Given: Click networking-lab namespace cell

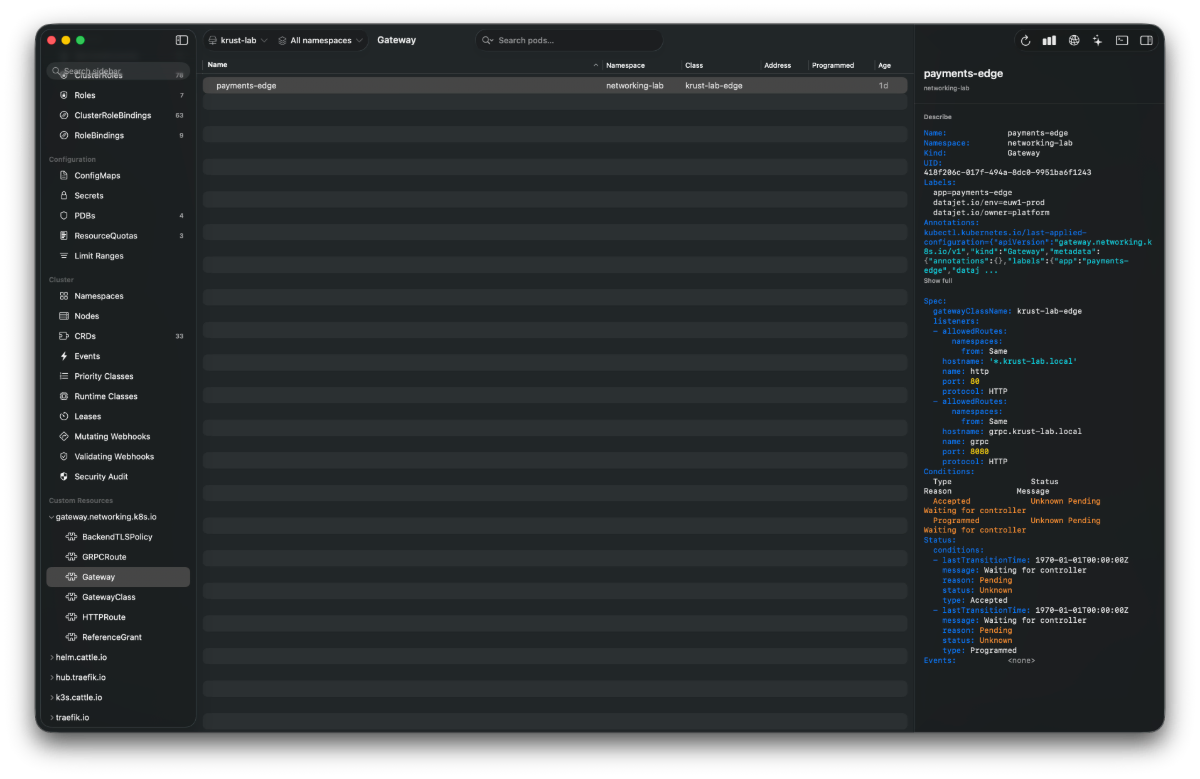Looking at the screenshot, I should coord(634,86).
